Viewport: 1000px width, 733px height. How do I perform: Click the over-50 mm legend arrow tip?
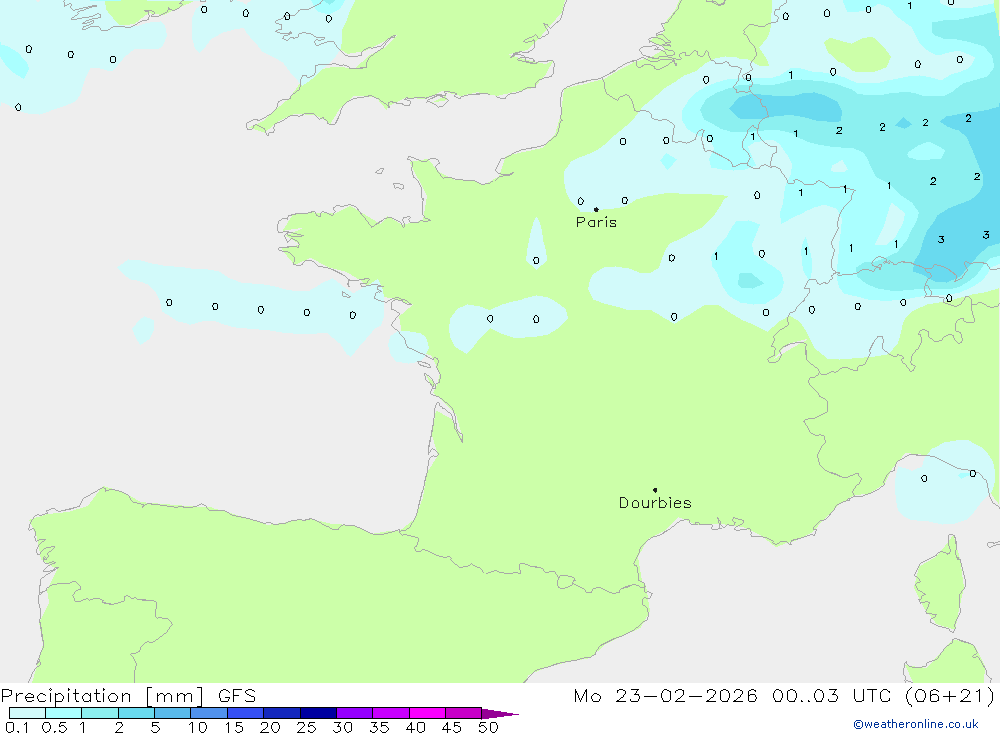(500, 713)
